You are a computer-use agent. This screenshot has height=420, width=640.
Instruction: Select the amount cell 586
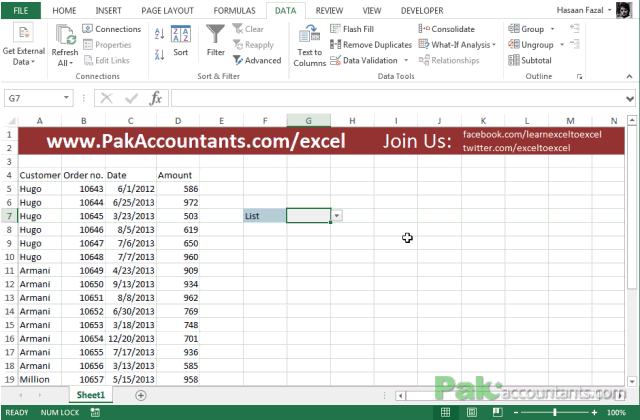coord(178,189)
